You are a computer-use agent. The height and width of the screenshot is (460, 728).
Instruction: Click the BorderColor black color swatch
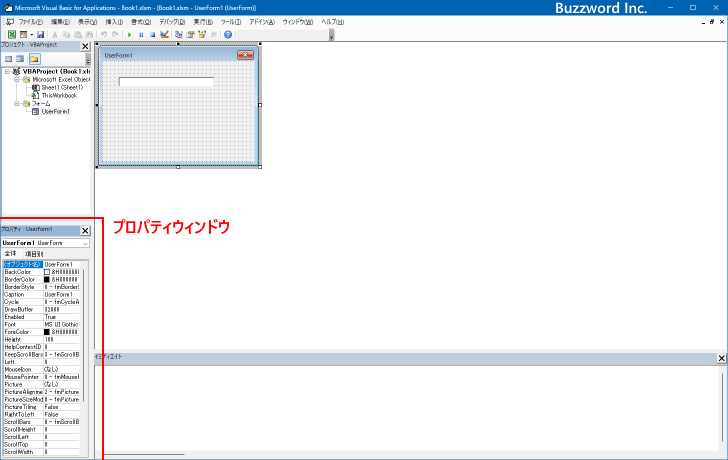[x=46, y=279]
